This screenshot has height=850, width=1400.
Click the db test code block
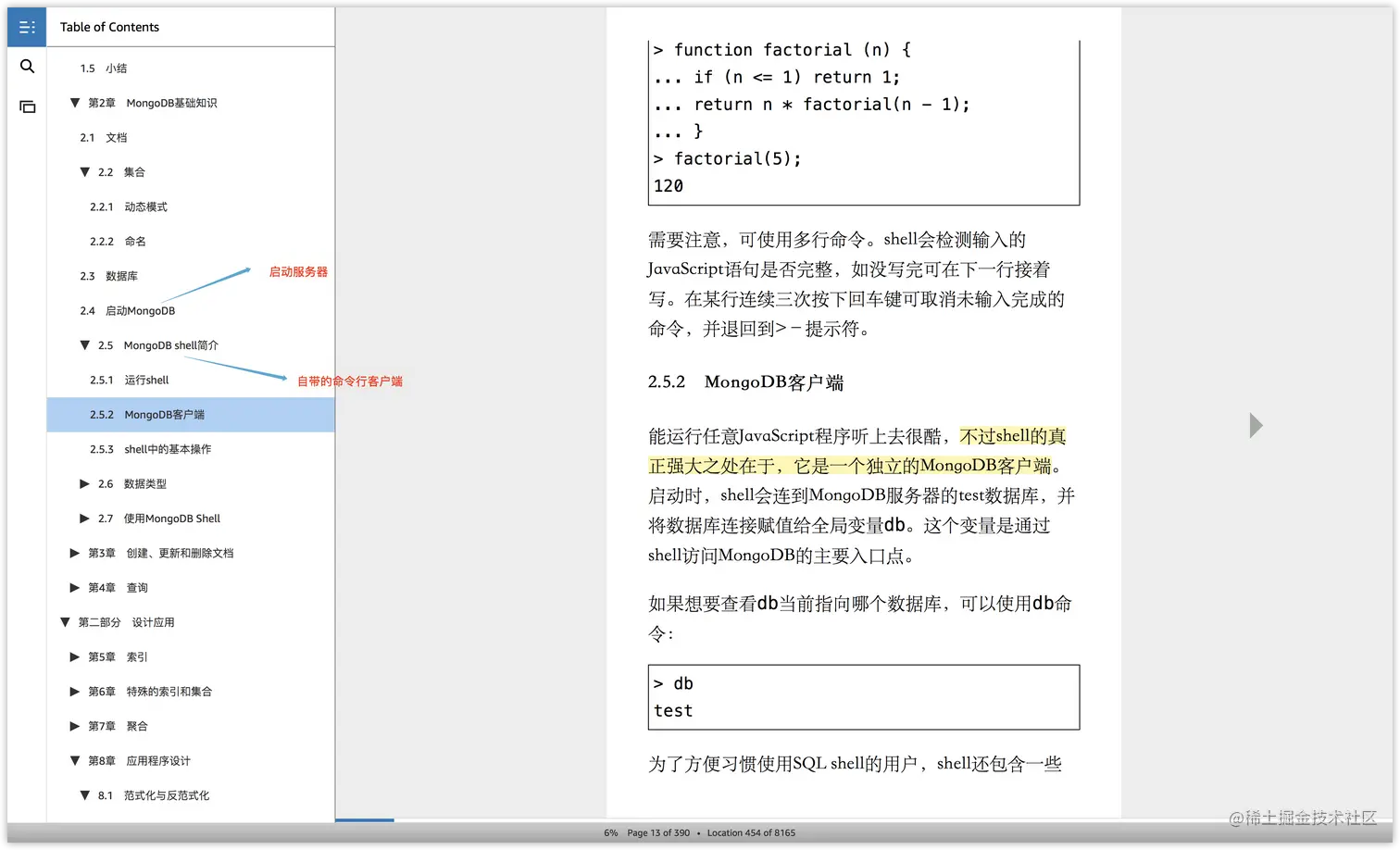(x=864, y=697)
